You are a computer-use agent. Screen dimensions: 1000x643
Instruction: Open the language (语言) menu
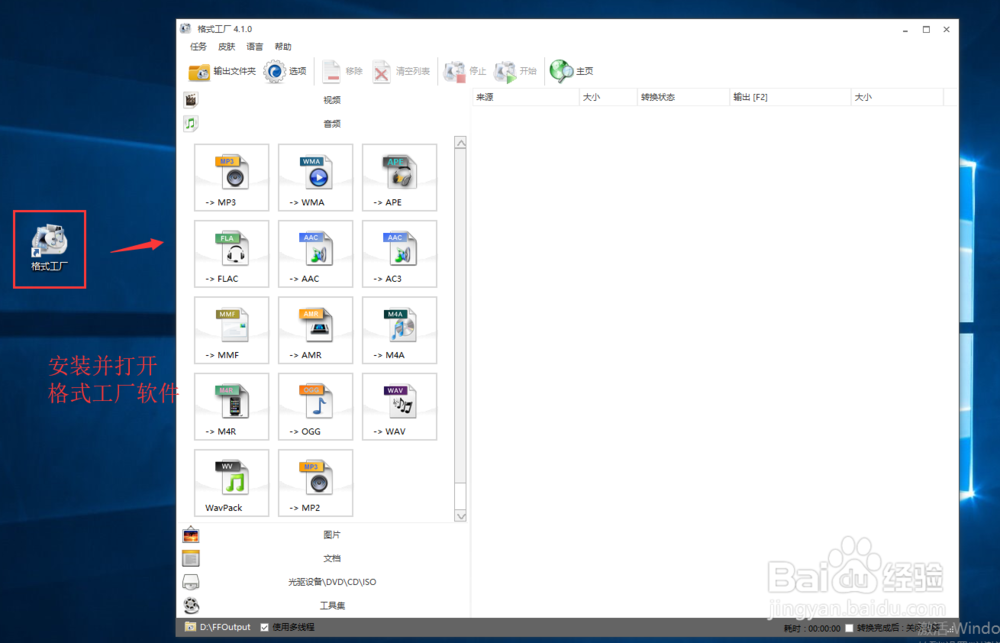click(254, 47)
